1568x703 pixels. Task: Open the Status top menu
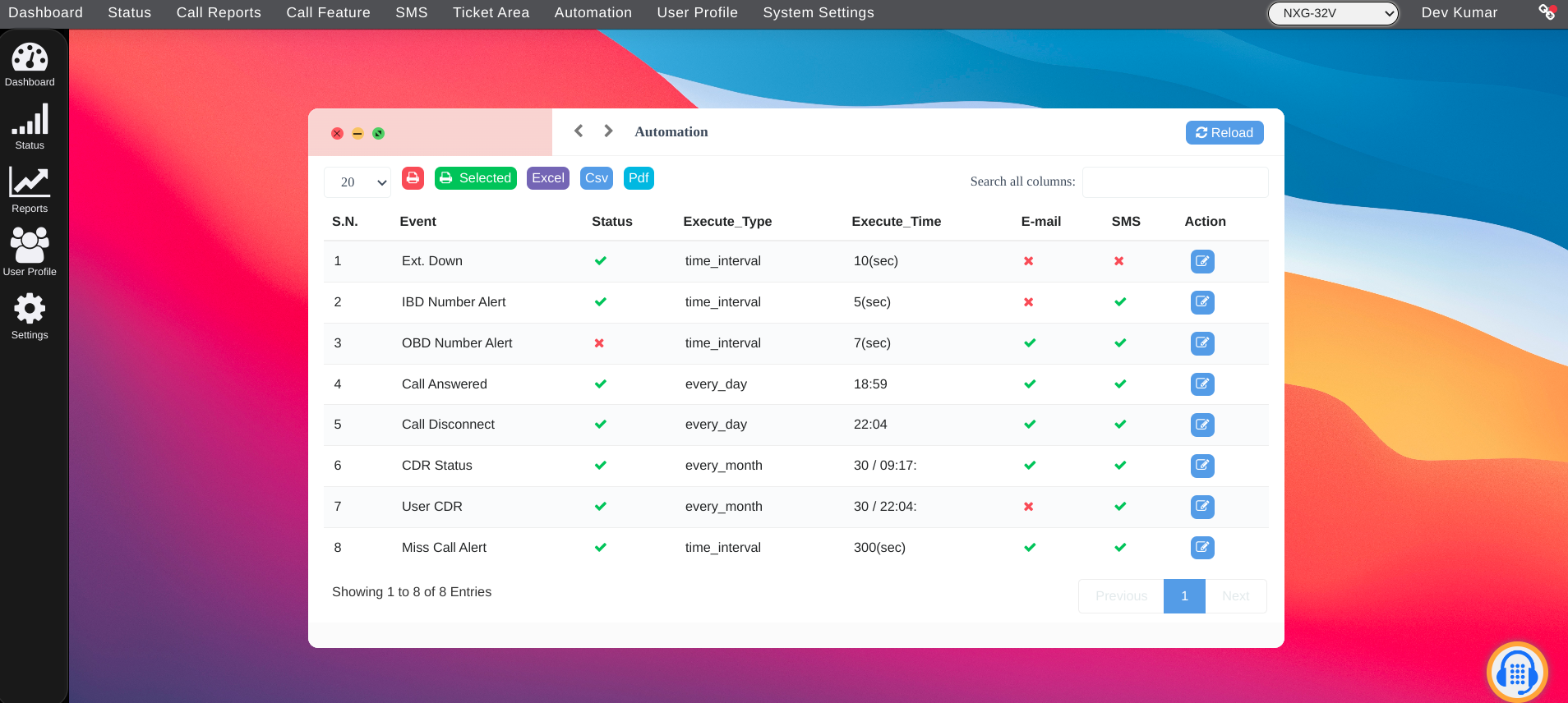(x=130, y=12)
